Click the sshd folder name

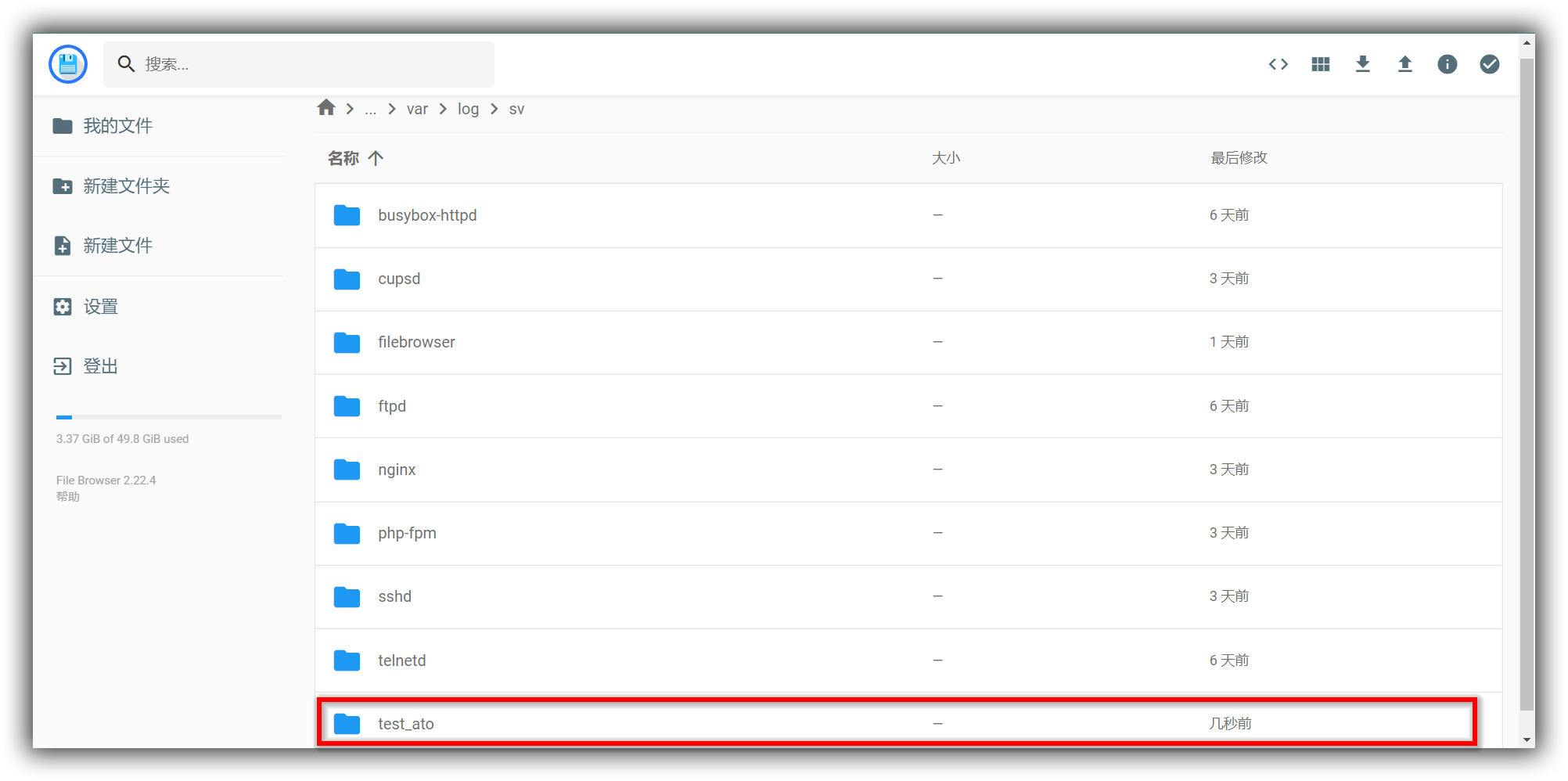coord(394,596)
